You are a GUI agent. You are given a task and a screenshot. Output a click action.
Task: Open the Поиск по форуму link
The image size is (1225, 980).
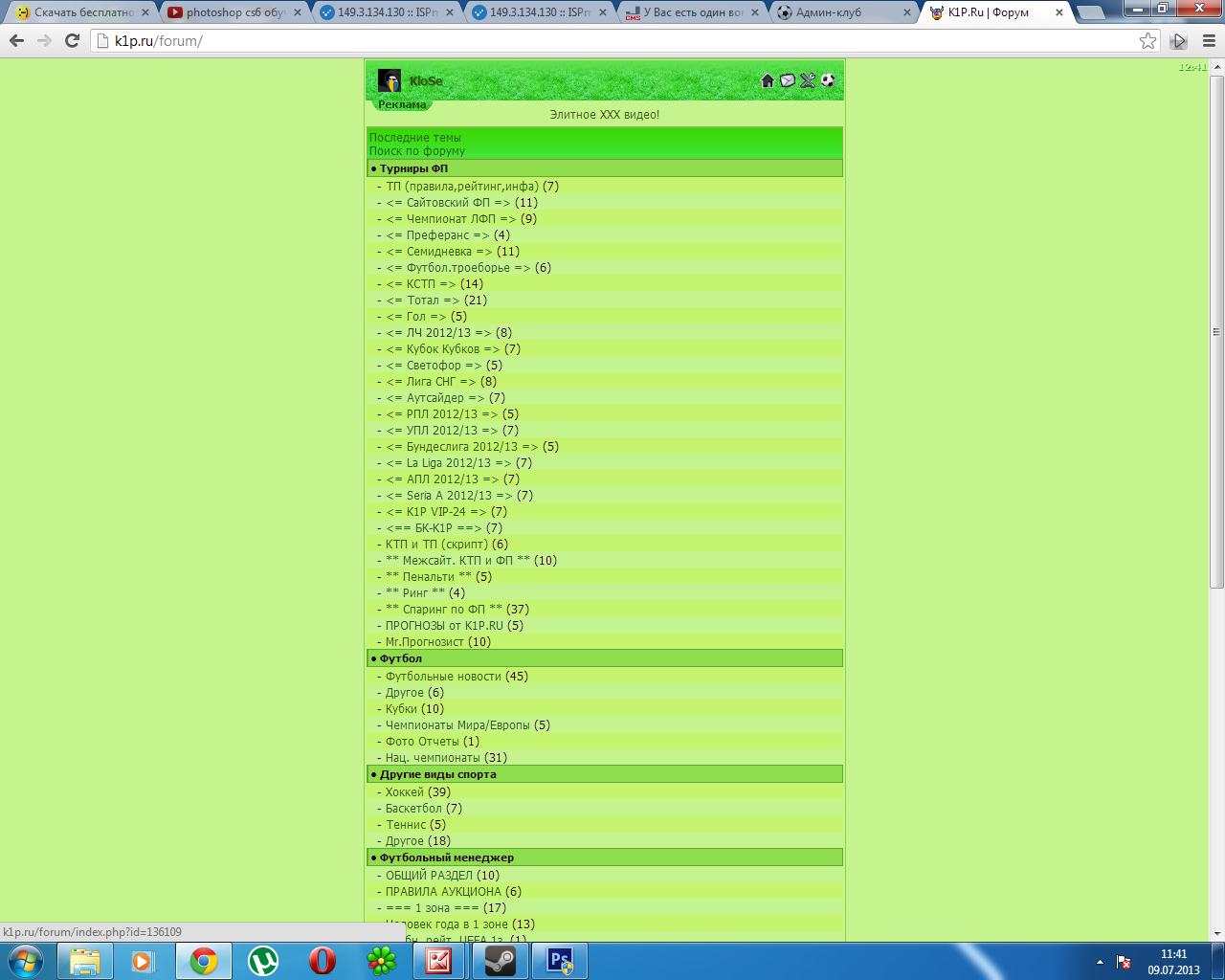(417, 151)
